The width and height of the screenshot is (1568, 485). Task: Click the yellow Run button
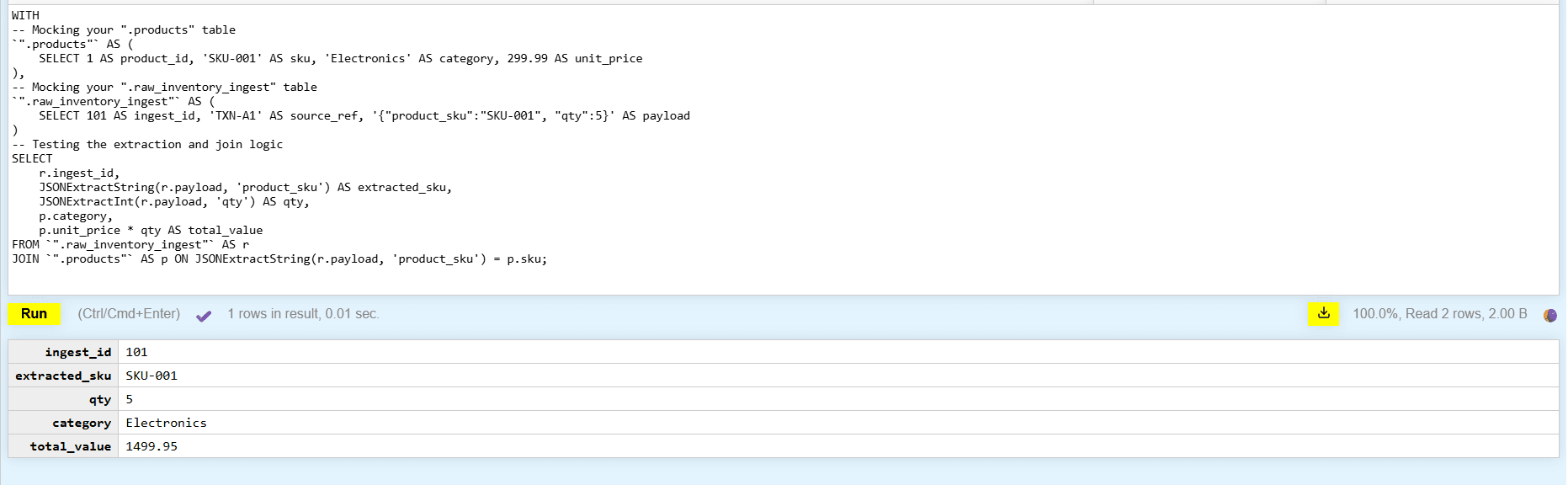[34, 314]
